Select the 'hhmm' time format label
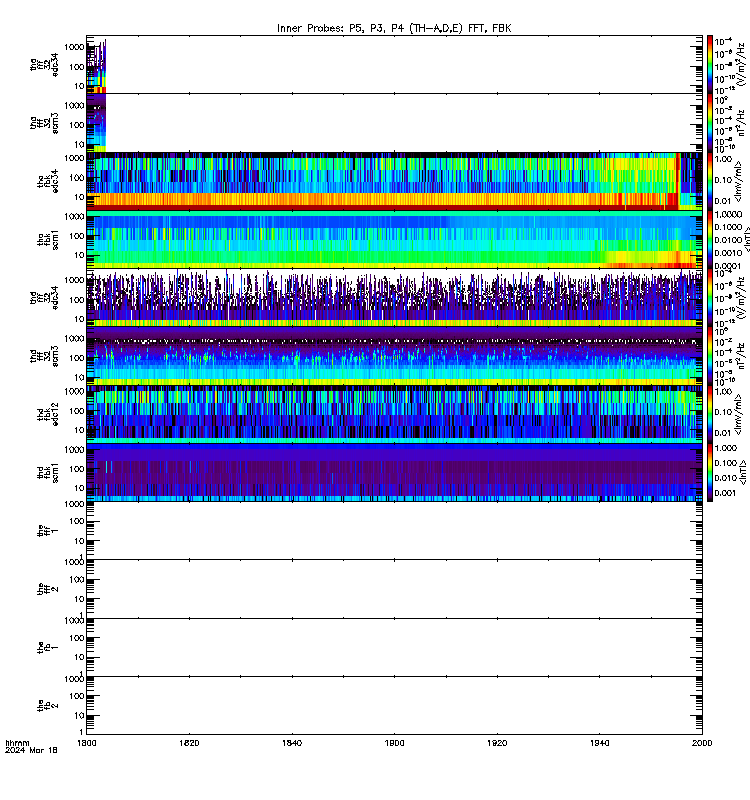Viewport: 750px width, 800px height. pos(17,743)
